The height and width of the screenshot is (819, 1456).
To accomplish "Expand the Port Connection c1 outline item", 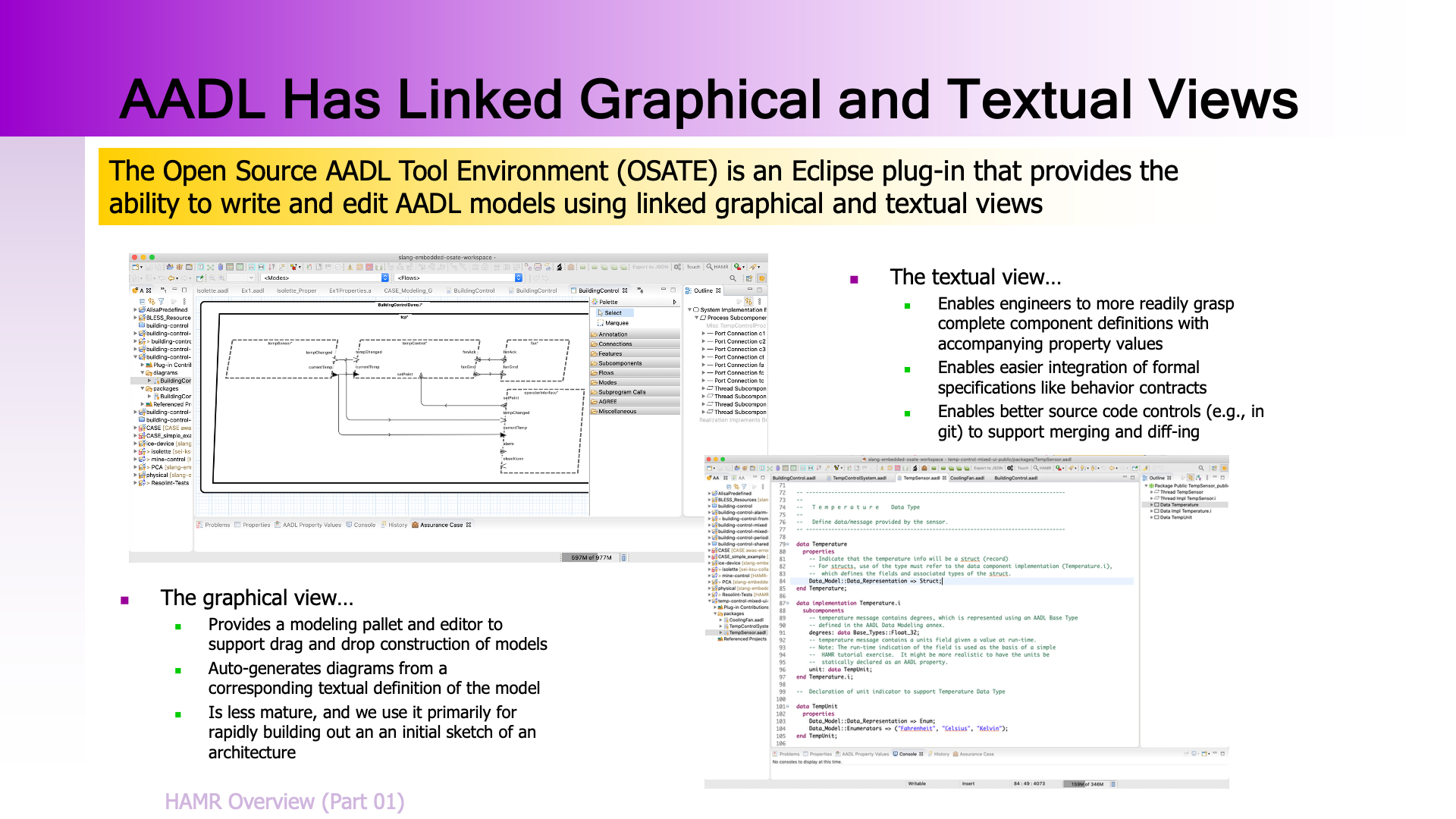I will point(703,334).
